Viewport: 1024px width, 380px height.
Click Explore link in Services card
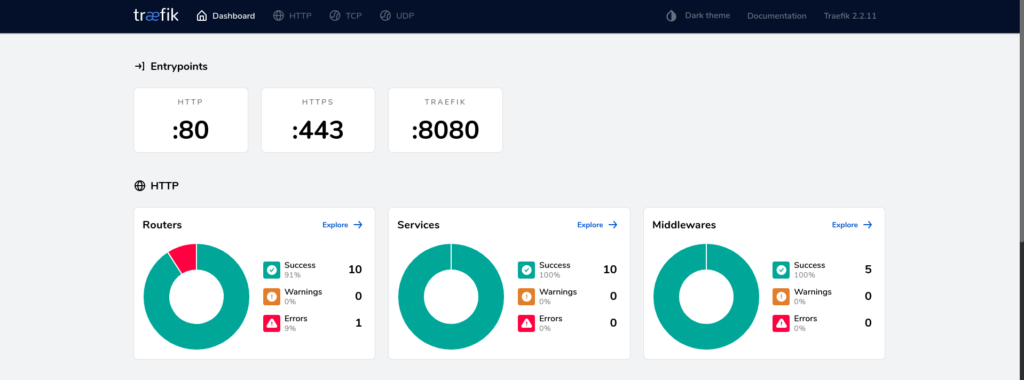click(x=597, y=225)
